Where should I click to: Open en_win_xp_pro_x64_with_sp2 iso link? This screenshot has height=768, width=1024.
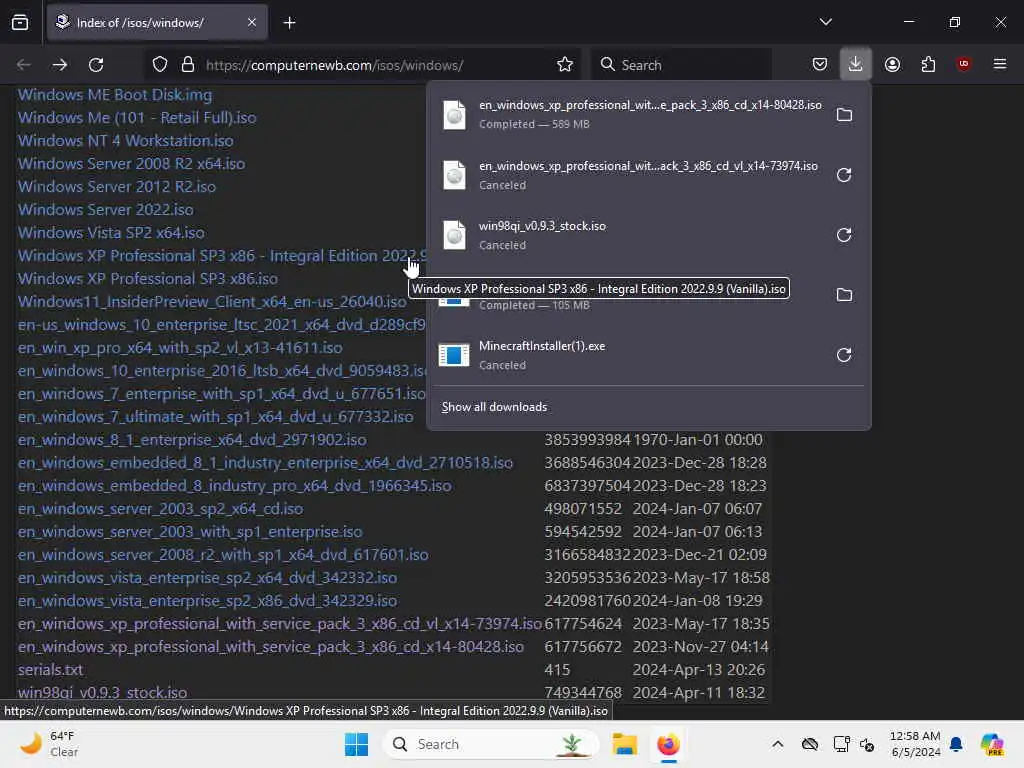pyautogui.click(x=180, y=347)
